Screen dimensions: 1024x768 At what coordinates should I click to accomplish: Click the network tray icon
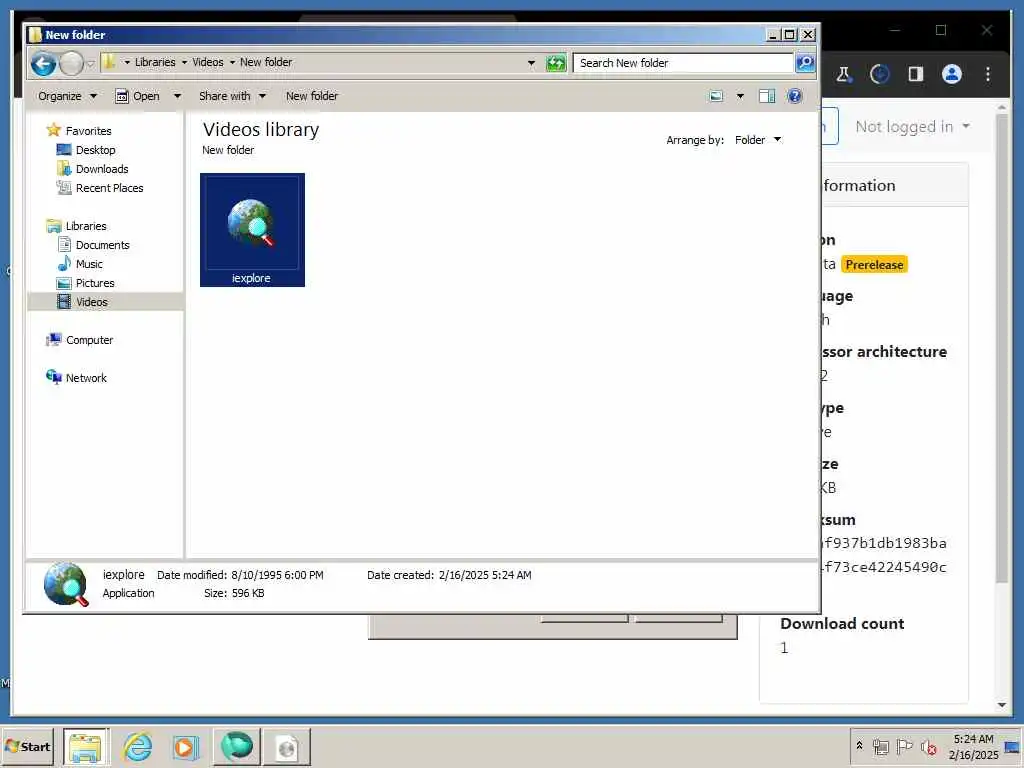coord(881,746)
